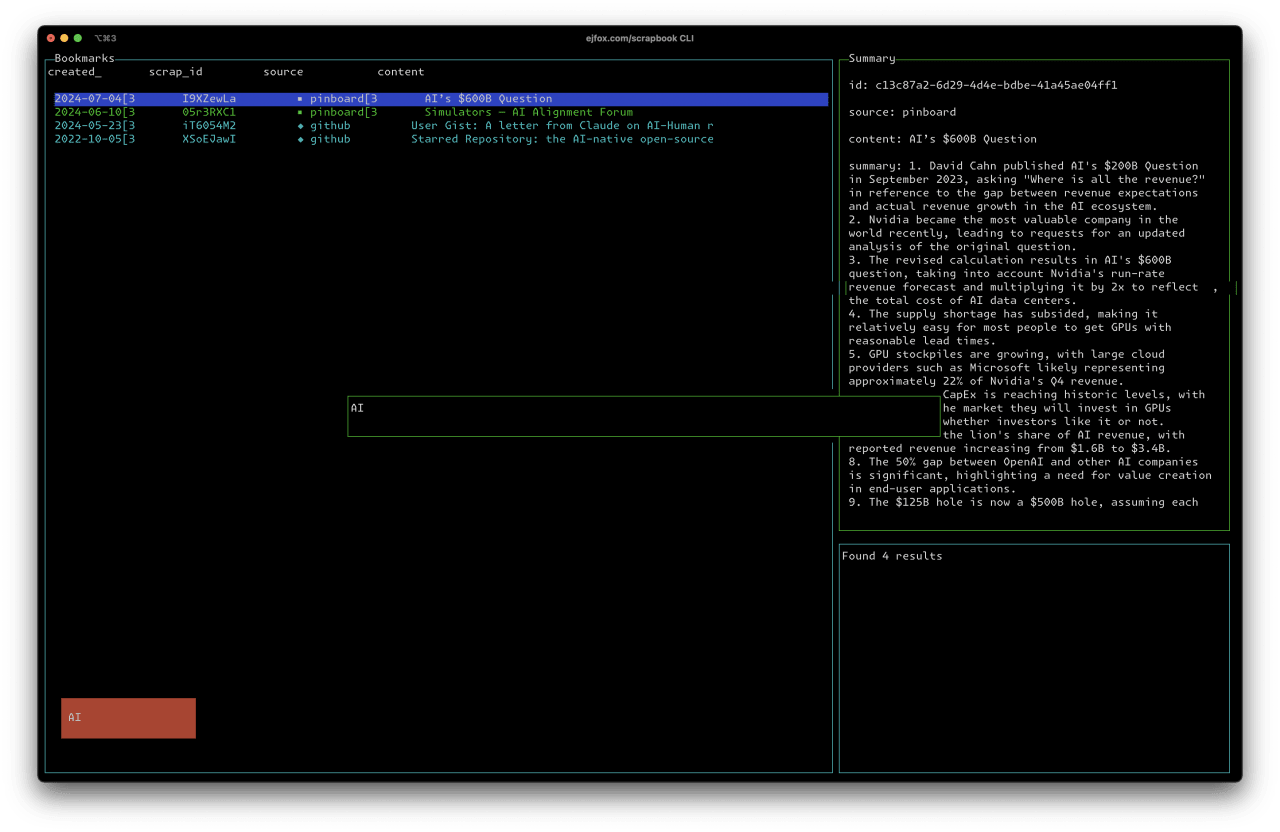1280x832 pixels.
Task: Click scrap ID iT6054M2
Action: click(209, 126)
